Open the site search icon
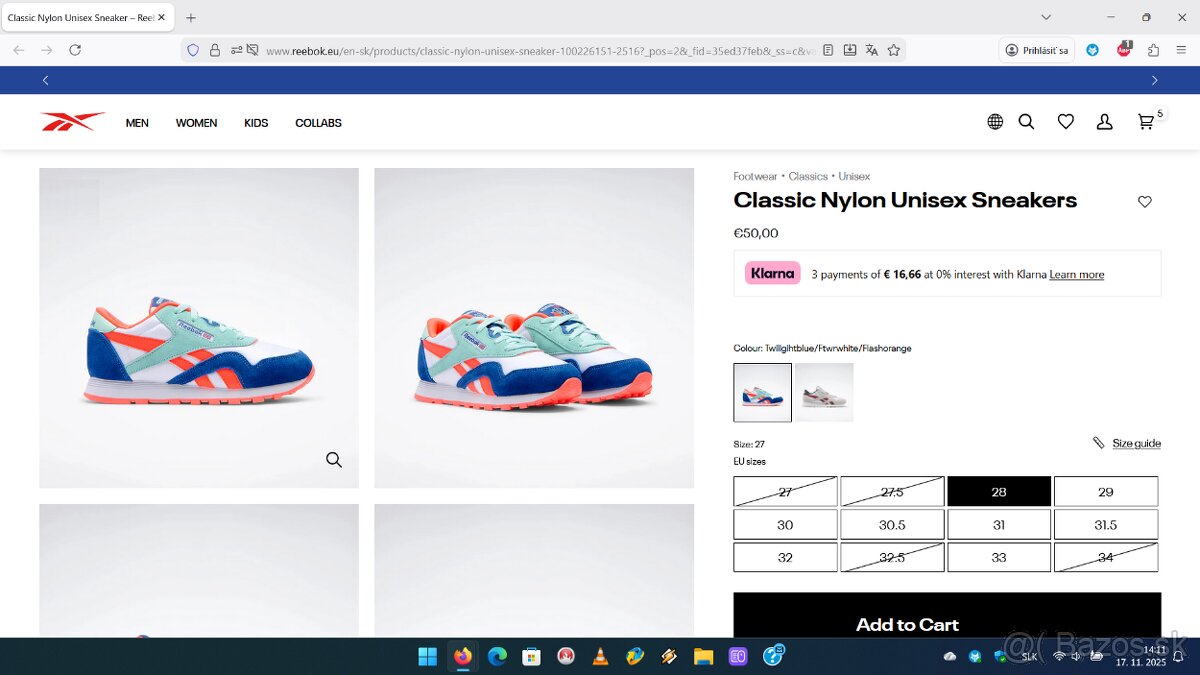The width and height of the screenshot is (1200, 675). pyautogui.click(x=1026, y=121)
